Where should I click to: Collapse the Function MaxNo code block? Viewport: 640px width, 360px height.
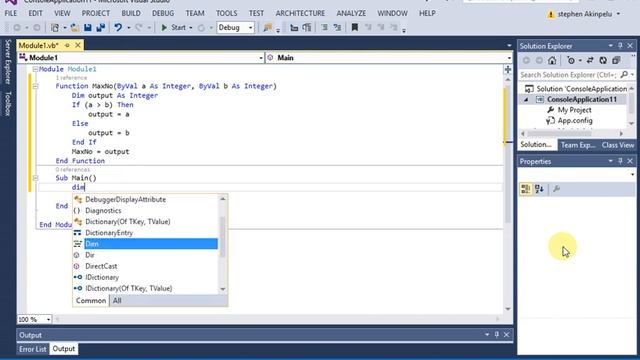tap(35, 86)
